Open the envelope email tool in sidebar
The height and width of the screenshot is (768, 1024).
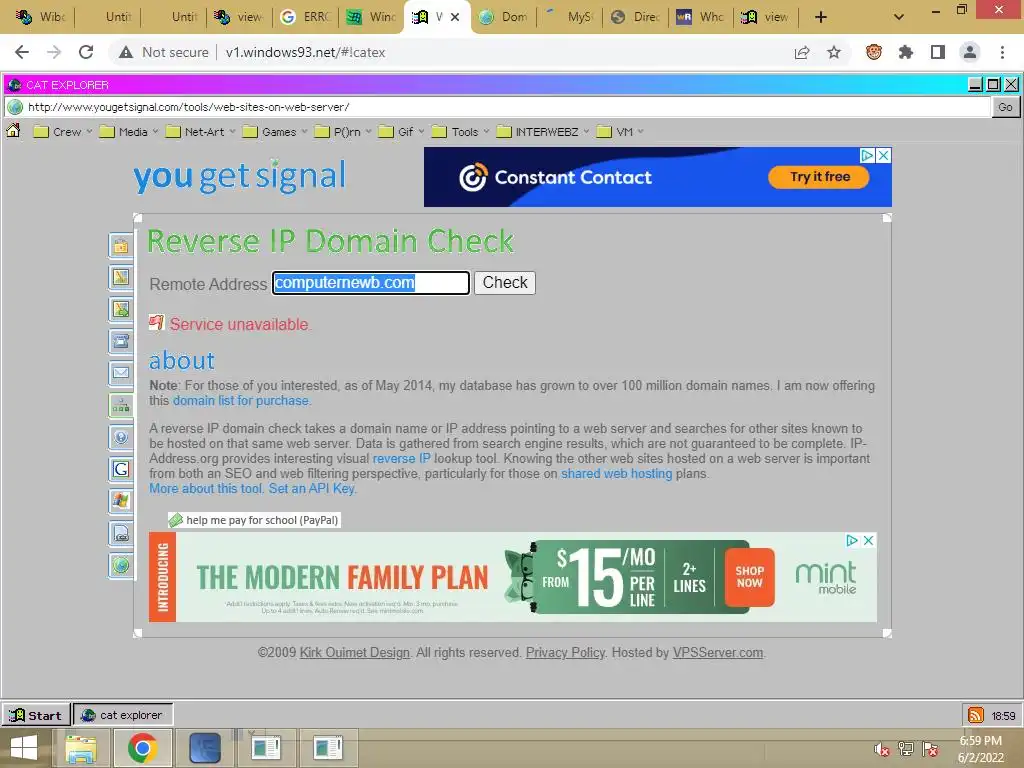[121, 373]
